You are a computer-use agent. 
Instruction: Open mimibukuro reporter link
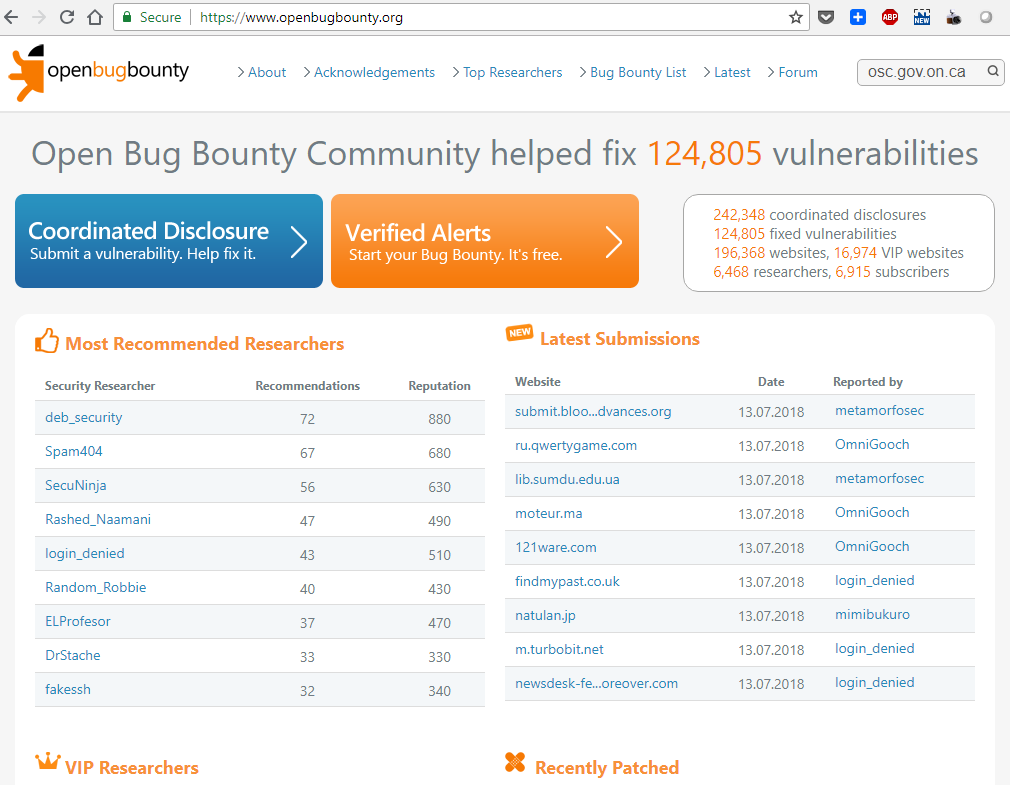(x=872, y=614)
